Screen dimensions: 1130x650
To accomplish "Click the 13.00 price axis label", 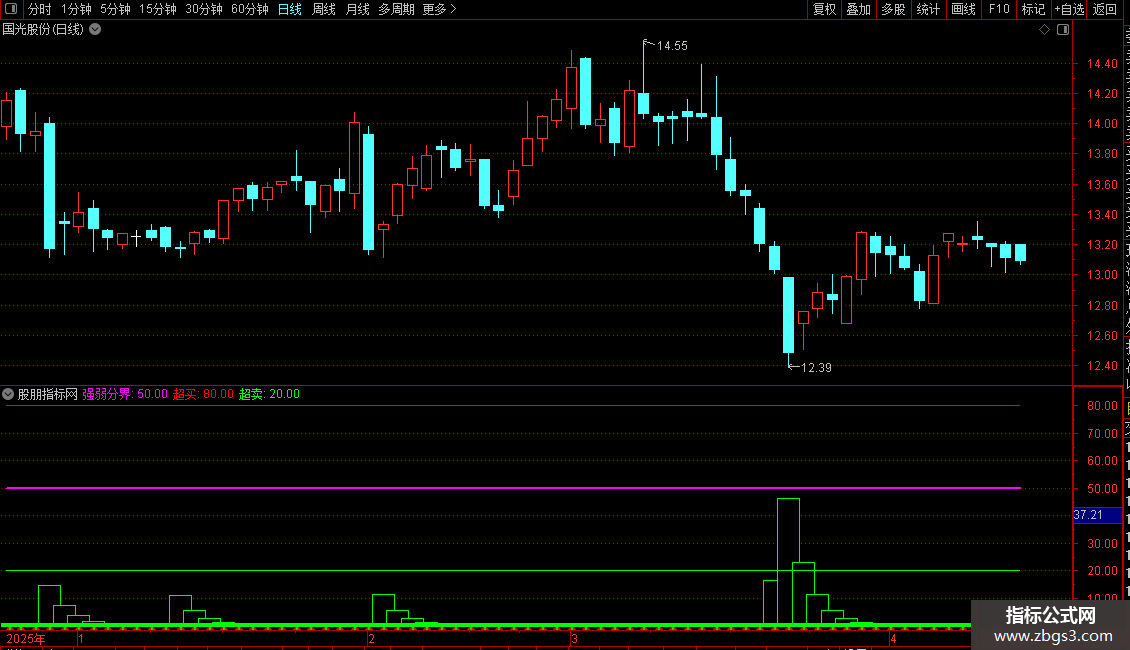I will click(1102, 275).
